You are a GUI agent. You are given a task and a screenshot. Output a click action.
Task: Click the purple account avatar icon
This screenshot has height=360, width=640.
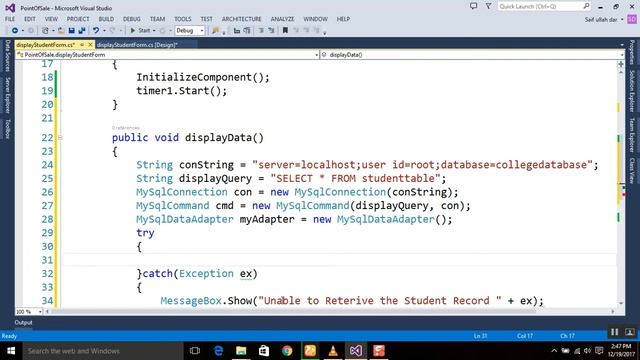(632, 19)
